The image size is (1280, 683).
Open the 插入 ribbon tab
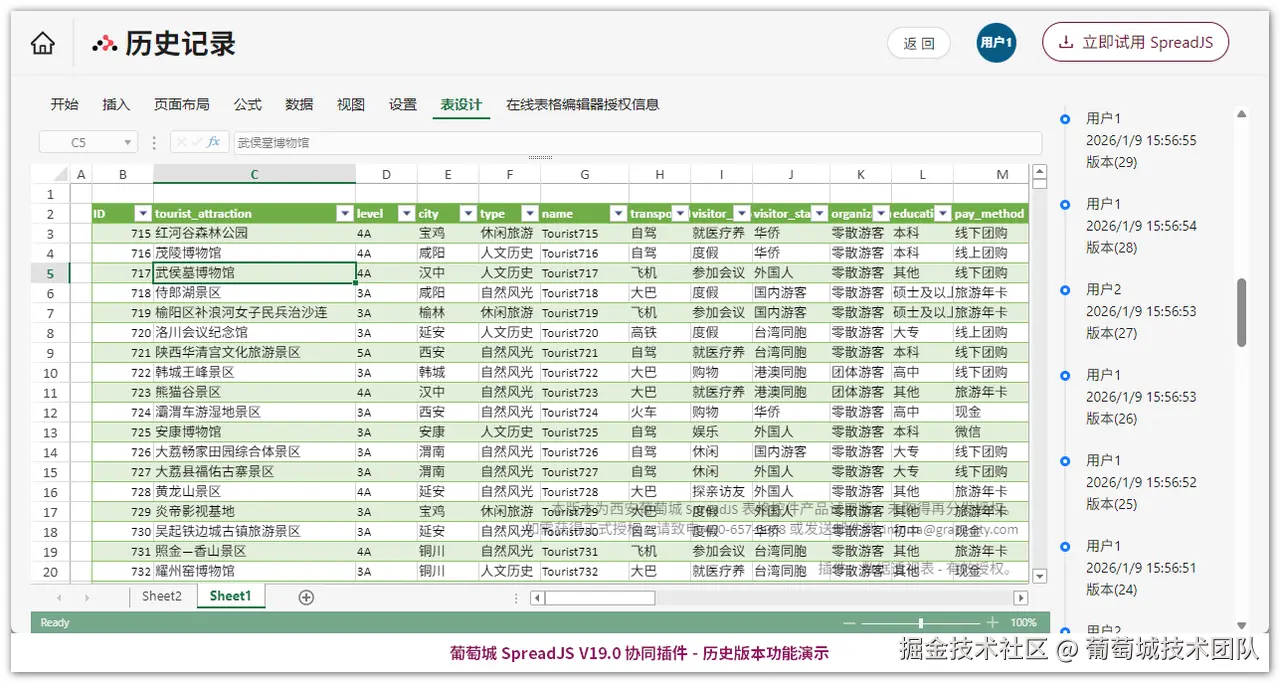click(116, 104)
